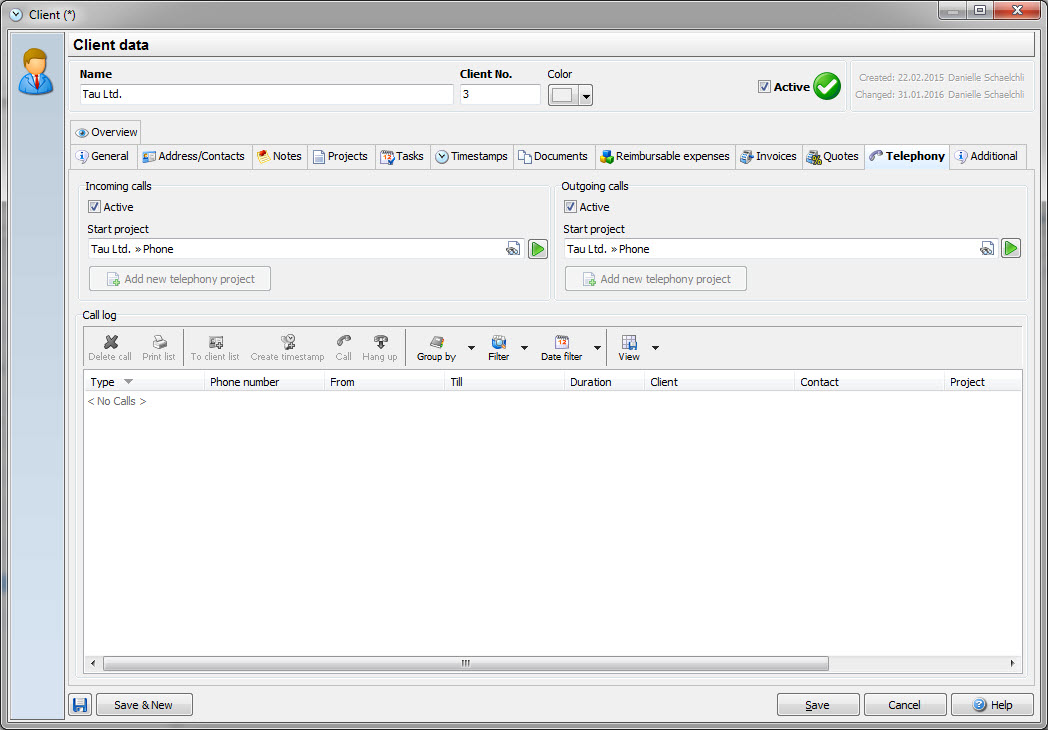Click the Color swatch box

(x=562, y=95)
